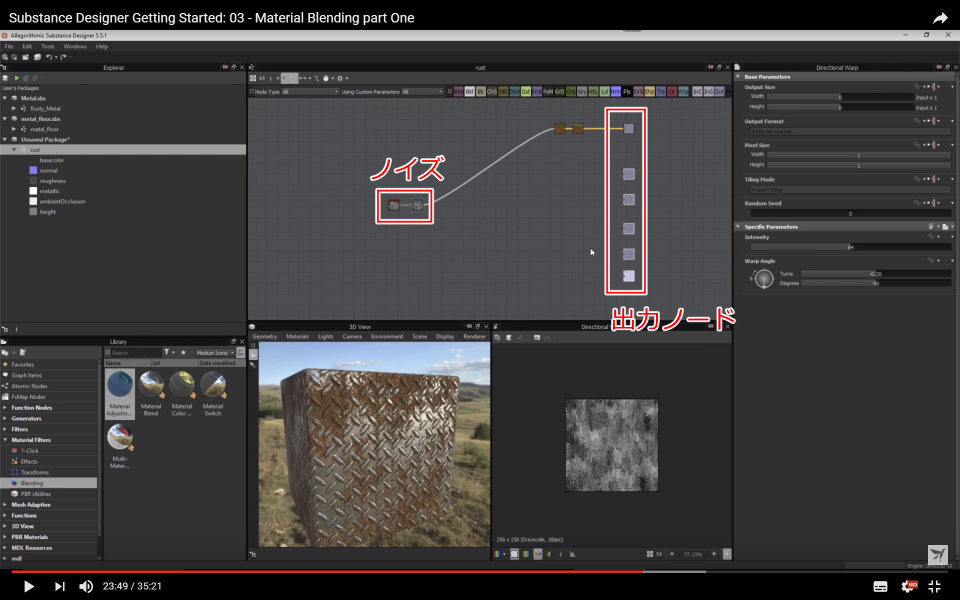Collapse the Metal.sbs package
This screenshot has width=960, height=600.
(6, 98)
